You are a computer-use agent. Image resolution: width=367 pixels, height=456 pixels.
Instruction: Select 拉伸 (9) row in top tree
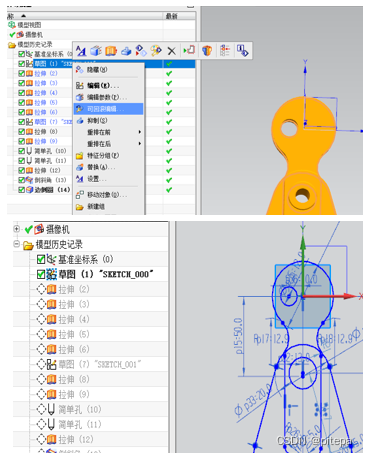pyautogui.click(x=46, y=141)
